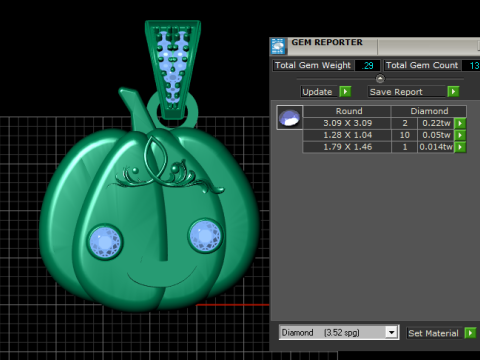Click the 0.22tw weight cell
Image resolution: width=480 pixels, height=360 pixels.
click(436, 123)
